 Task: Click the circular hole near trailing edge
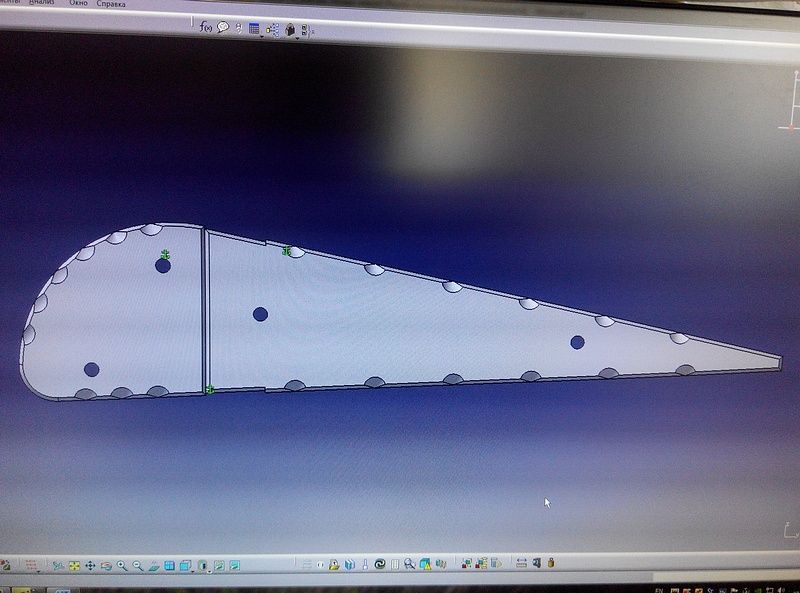577,342
